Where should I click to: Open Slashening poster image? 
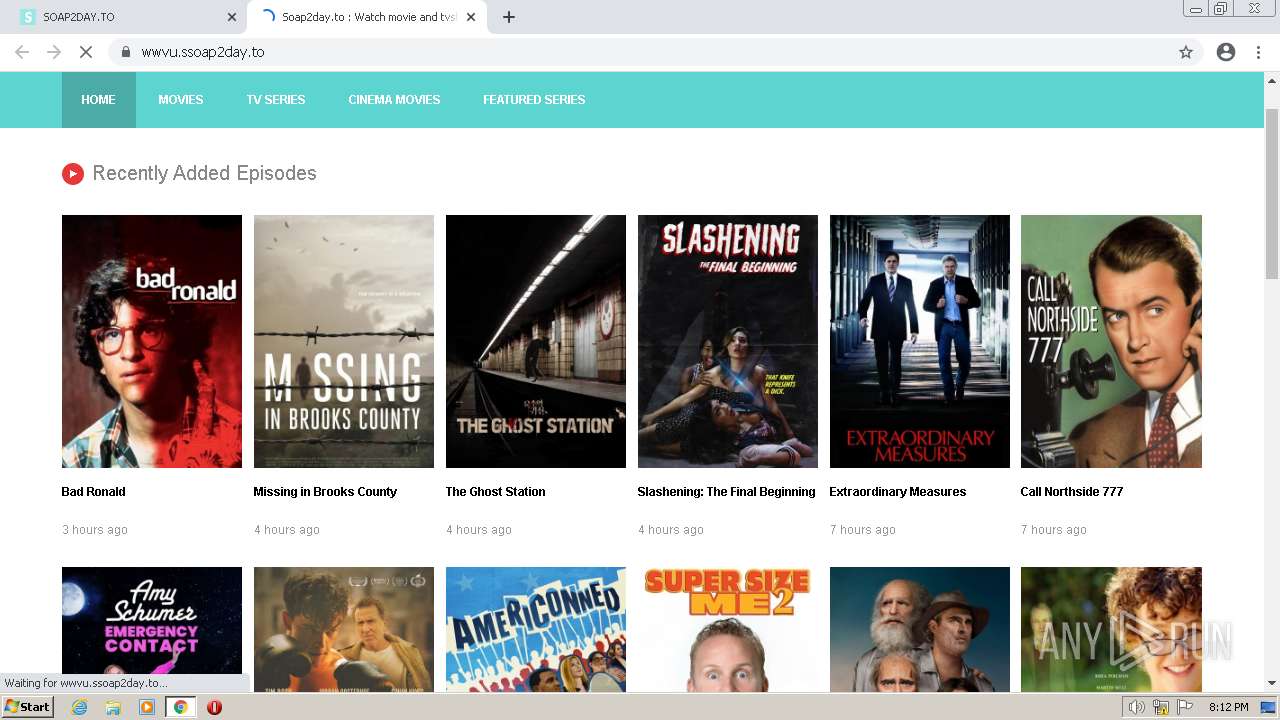pos(728,341)
